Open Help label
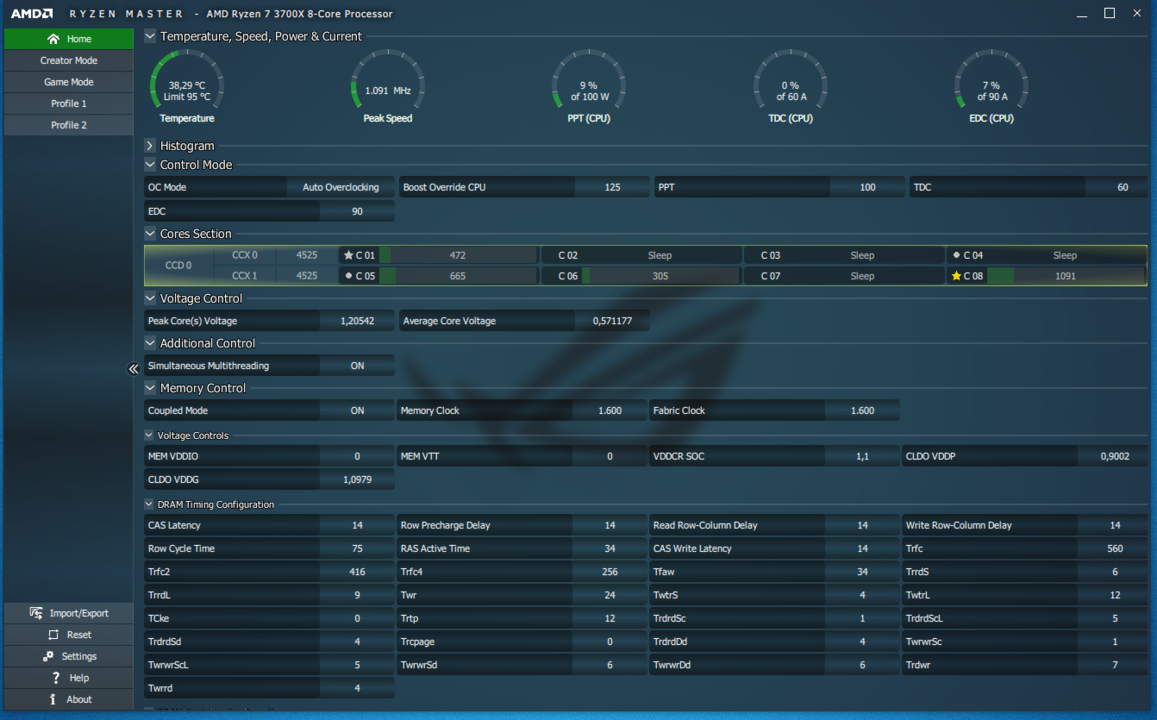1157x720 pixels. [79, 677]
